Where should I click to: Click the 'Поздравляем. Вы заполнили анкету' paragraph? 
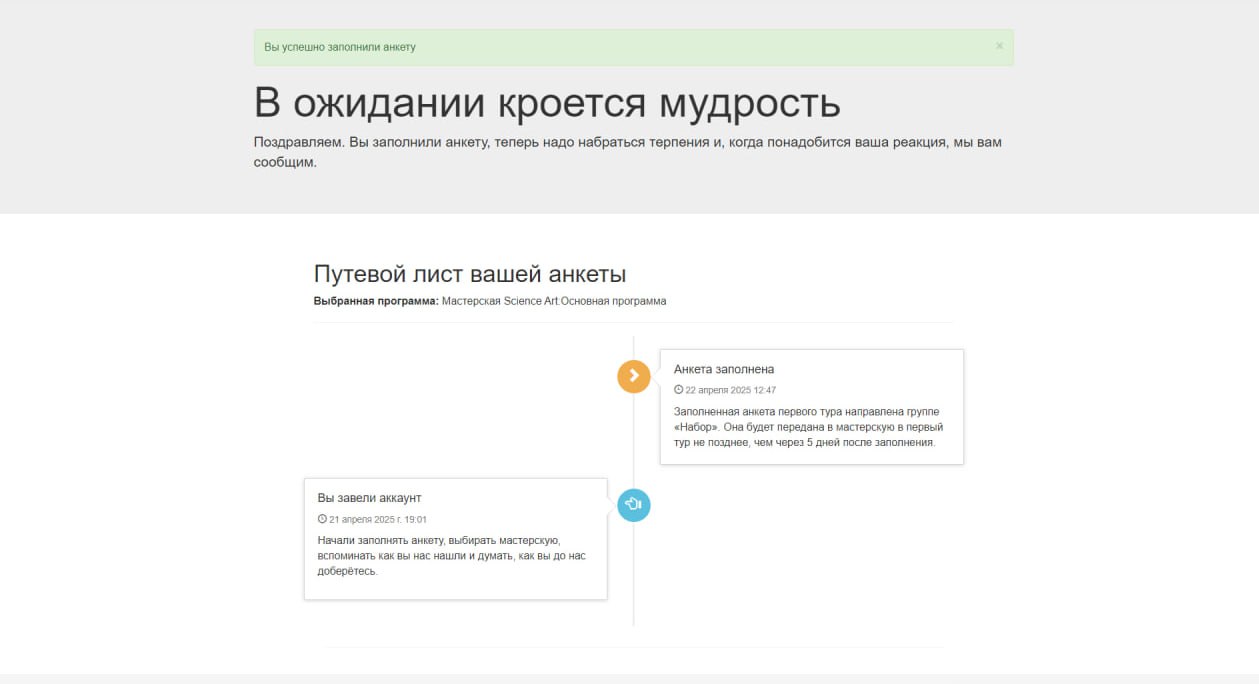tap(627, 142)
